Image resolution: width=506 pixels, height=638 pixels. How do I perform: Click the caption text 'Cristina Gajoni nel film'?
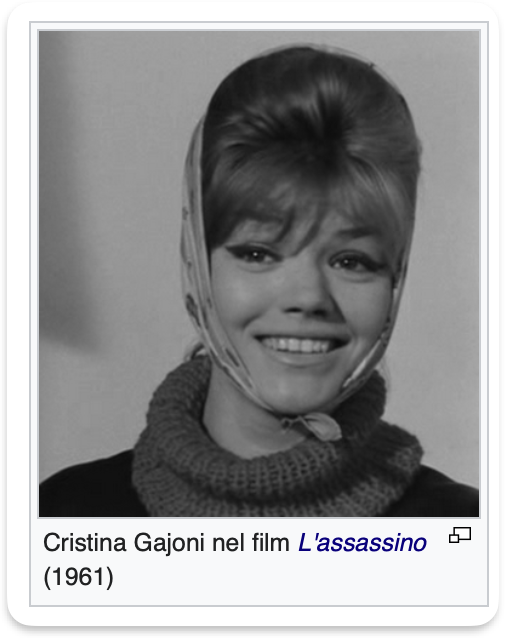(166, 543)
